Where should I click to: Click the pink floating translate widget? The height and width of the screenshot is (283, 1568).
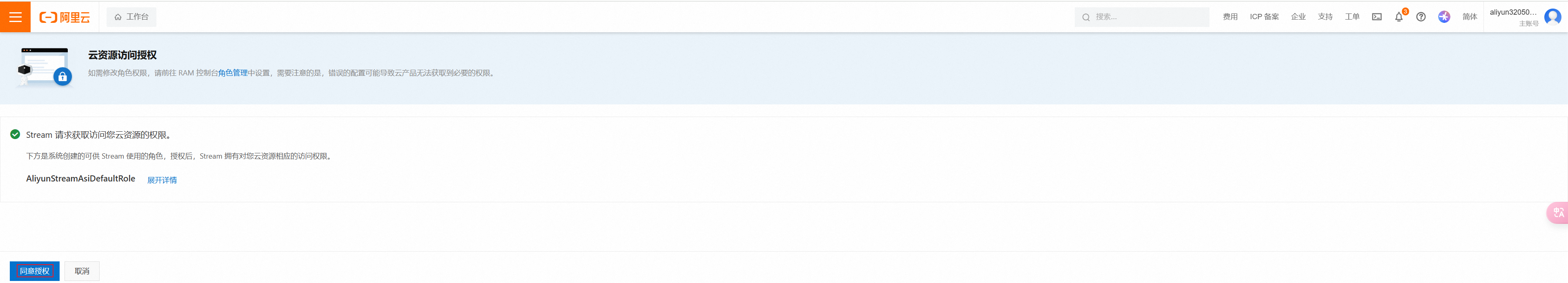pos(1558,212)
